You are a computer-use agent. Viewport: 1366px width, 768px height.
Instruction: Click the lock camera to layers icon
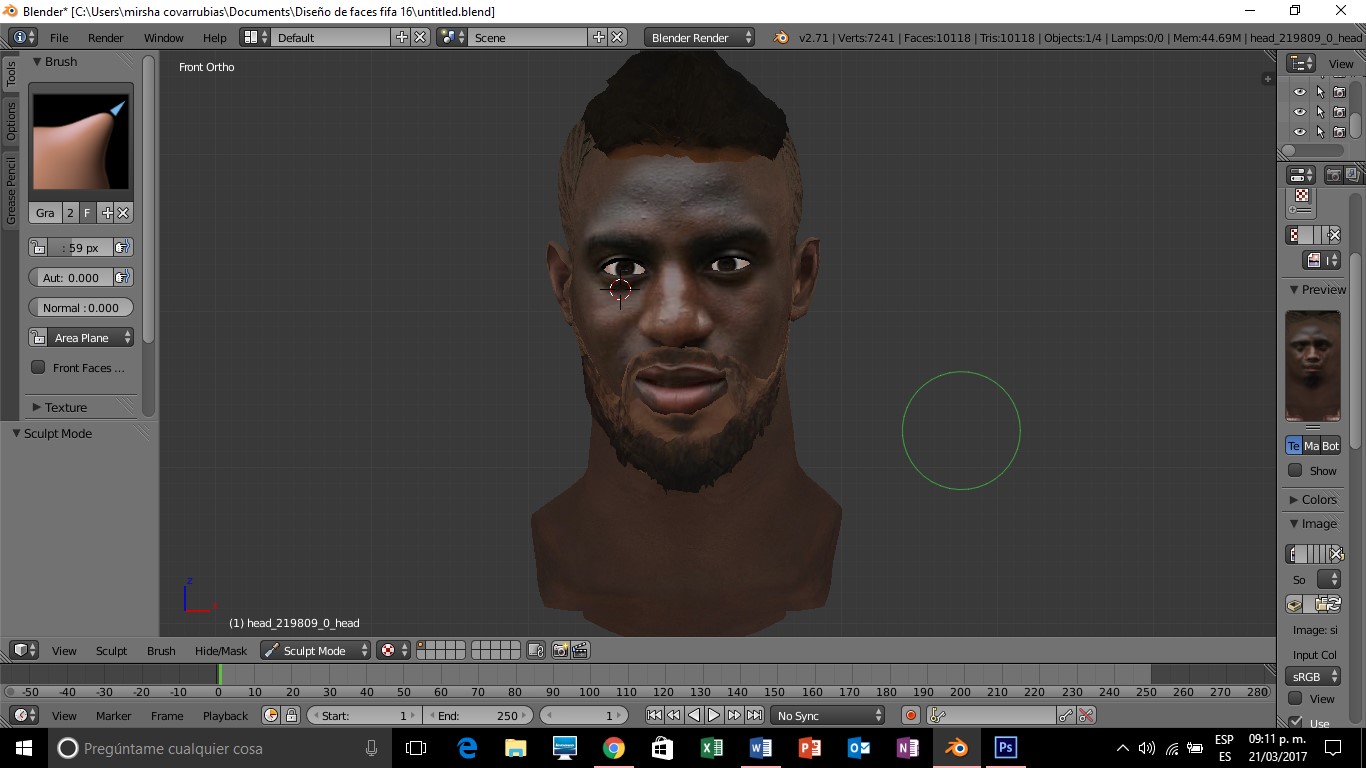(x=536, y=650)
